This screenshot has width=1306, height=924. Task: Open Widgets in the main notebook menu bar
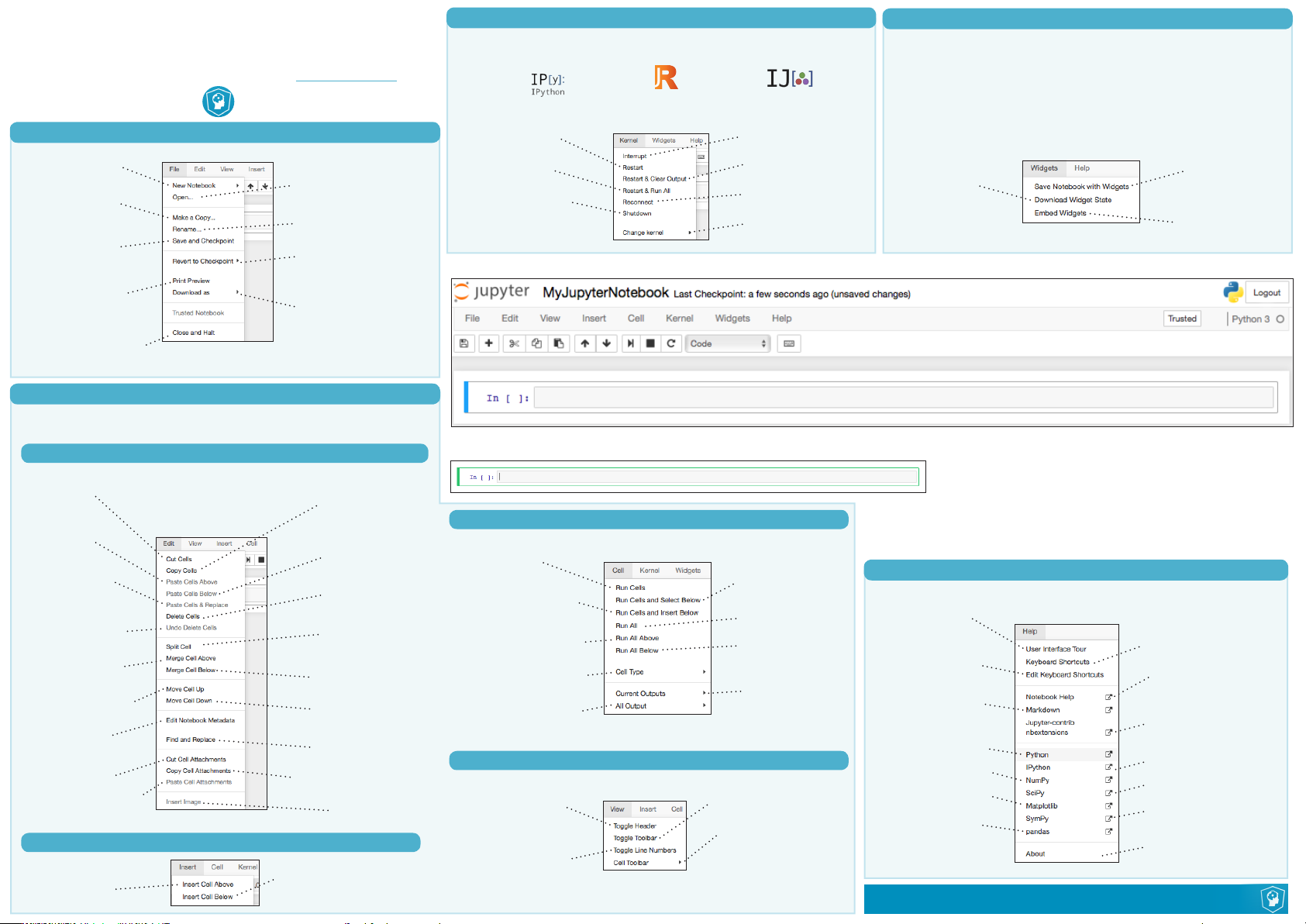point(732,319)
